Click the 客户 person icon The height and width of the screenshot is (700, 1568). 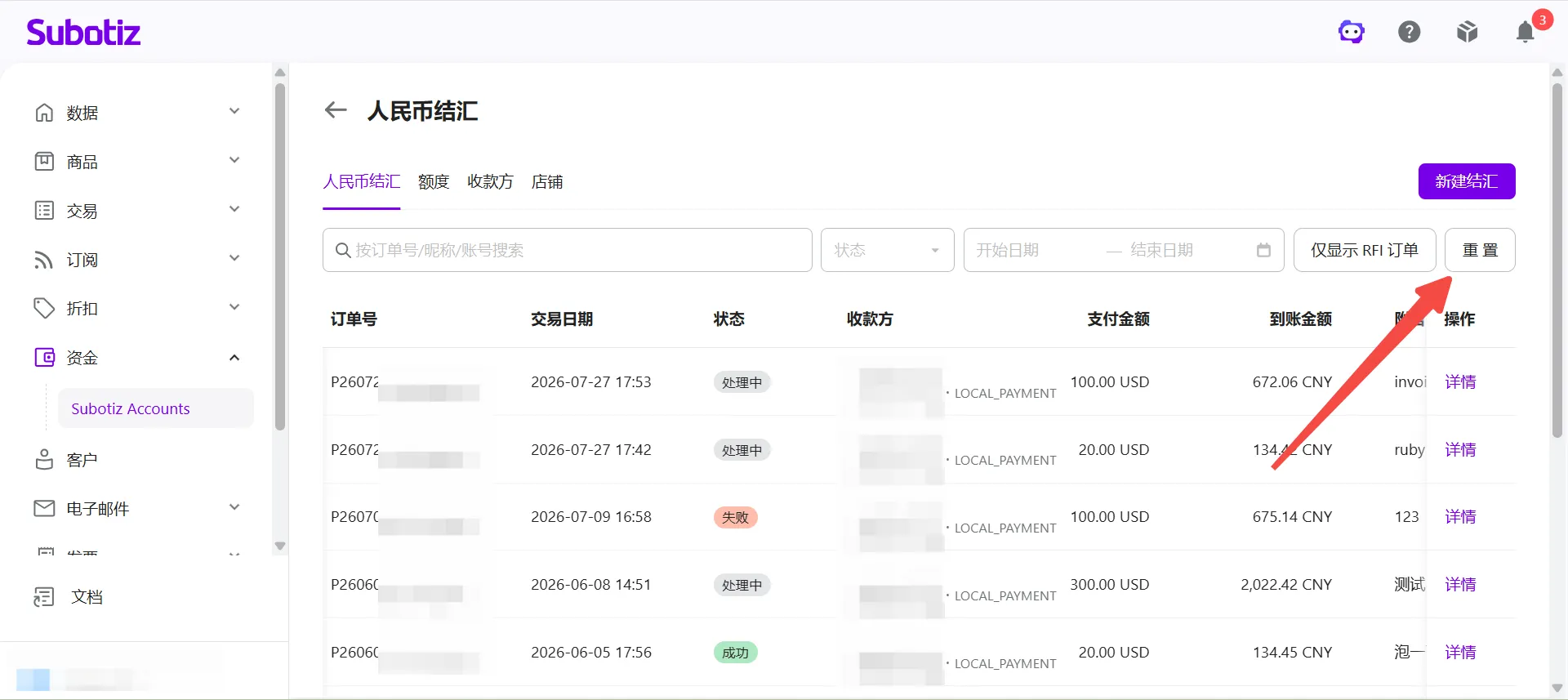coord(44,459)
